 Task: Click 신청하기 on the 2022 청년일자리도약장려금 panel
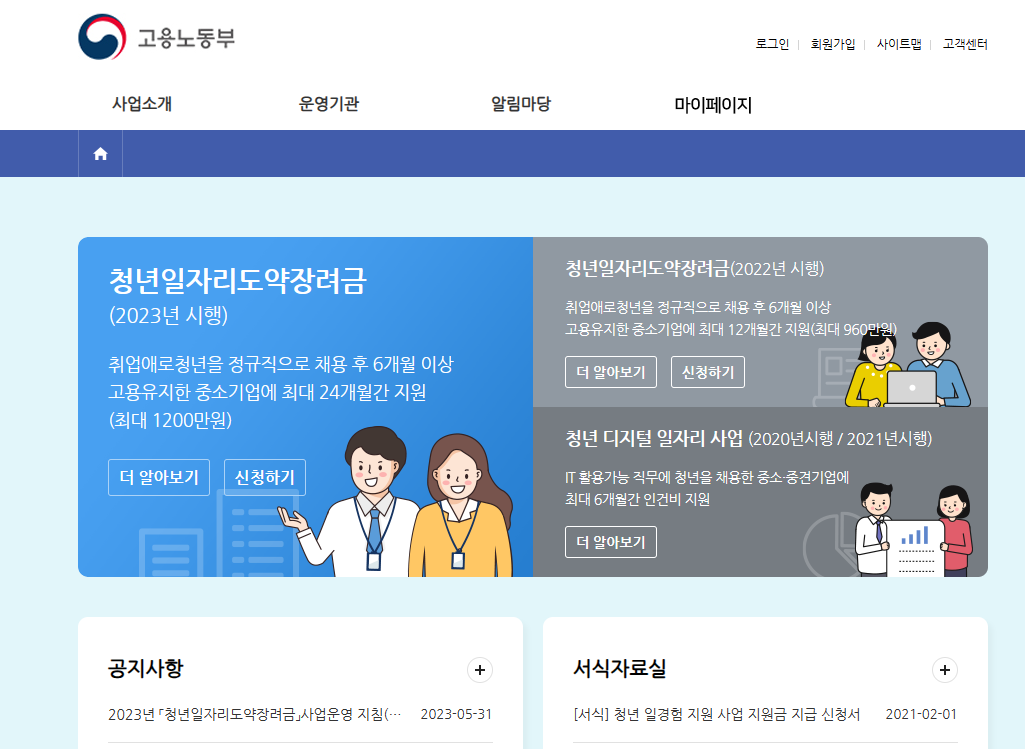[x=707, y=371]
